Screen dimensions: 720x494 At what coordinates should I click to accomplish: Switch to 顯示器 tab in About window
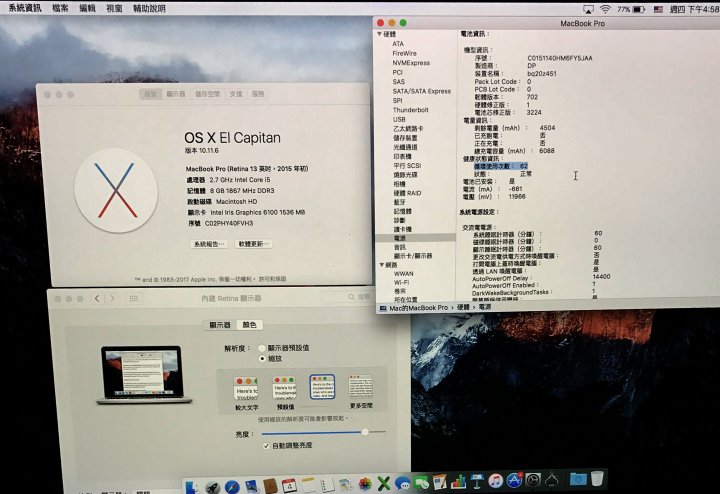click(x=176, y=94)
